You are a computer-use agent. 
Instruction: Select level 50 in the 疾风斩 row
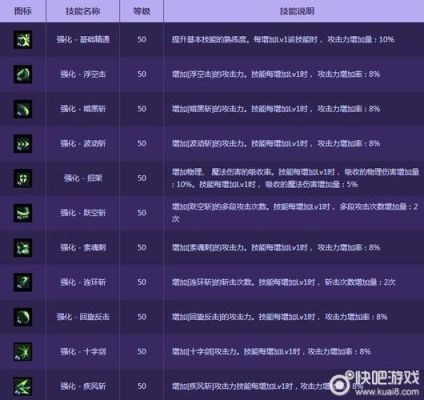(142, 386)
